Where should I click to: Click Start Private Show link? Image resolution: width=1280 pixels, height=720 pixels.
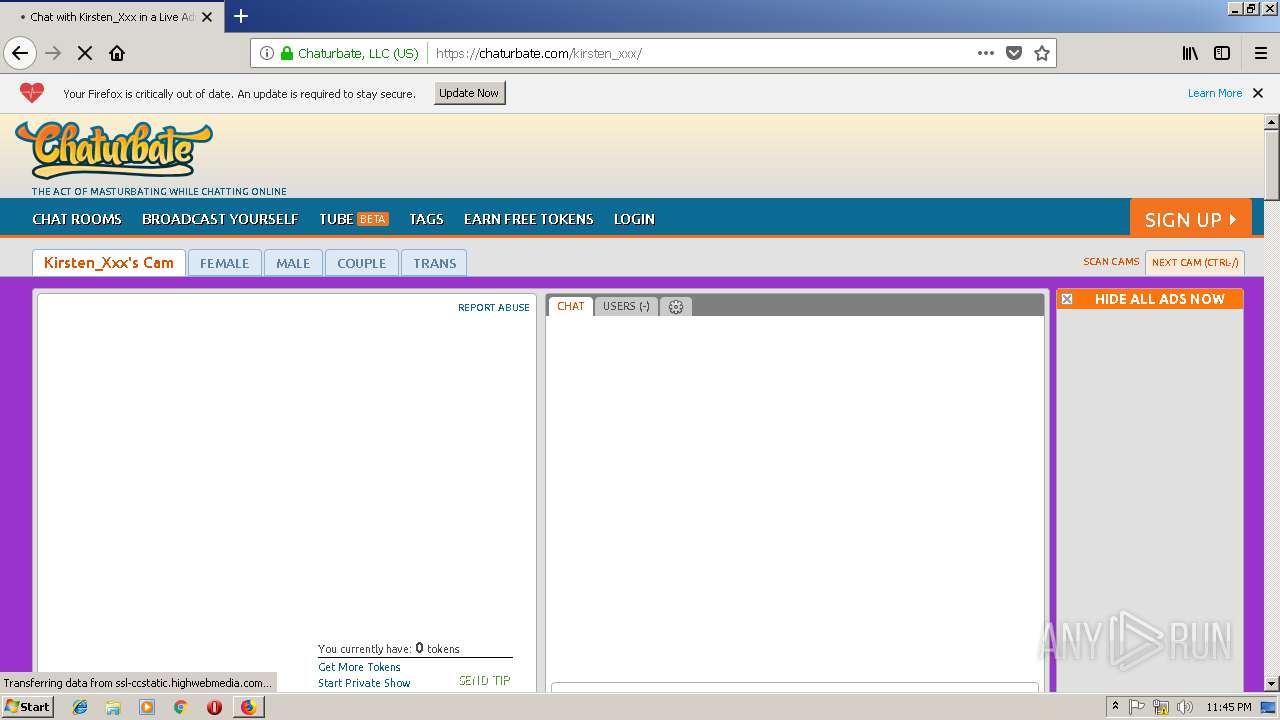click(x=364, y=683)
